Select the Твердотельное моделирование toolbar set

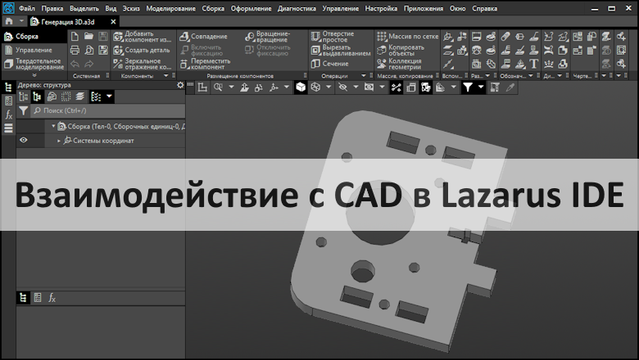[x=34, y=64]
